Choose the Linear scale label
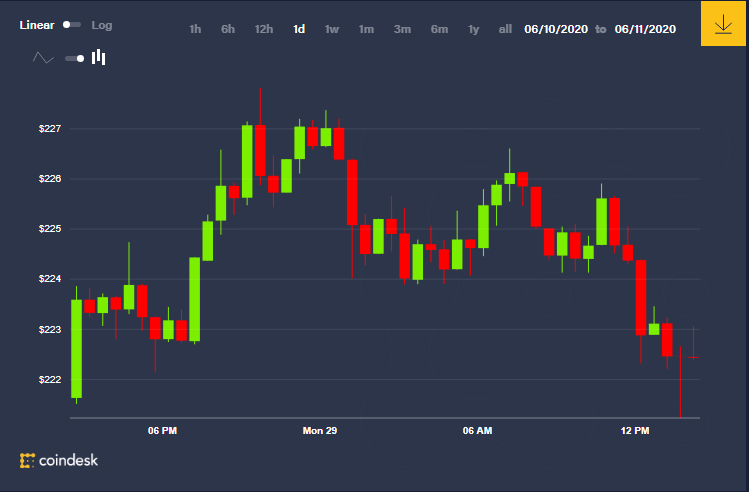The height and width of the screenshot is (492, 749). pos(37,25)
